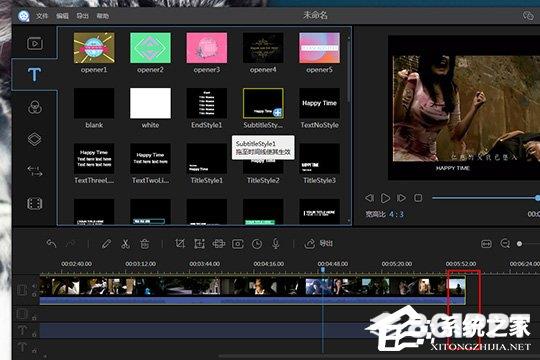This screenshot has height=360, width=540.
Task: Play the preview video
Action: [385, 198]
